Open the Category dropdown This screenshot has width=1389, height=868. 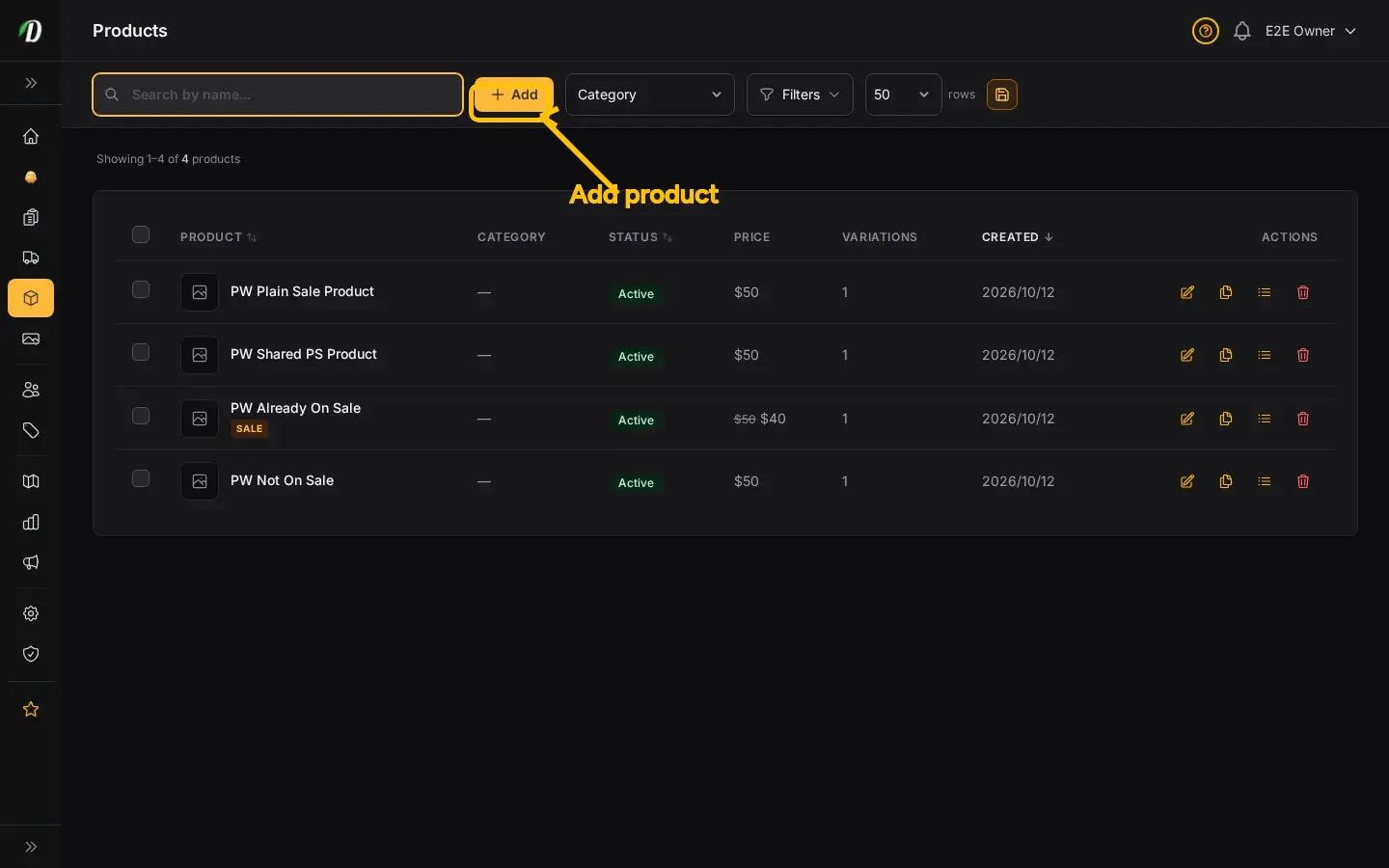(x=650, y=95)
